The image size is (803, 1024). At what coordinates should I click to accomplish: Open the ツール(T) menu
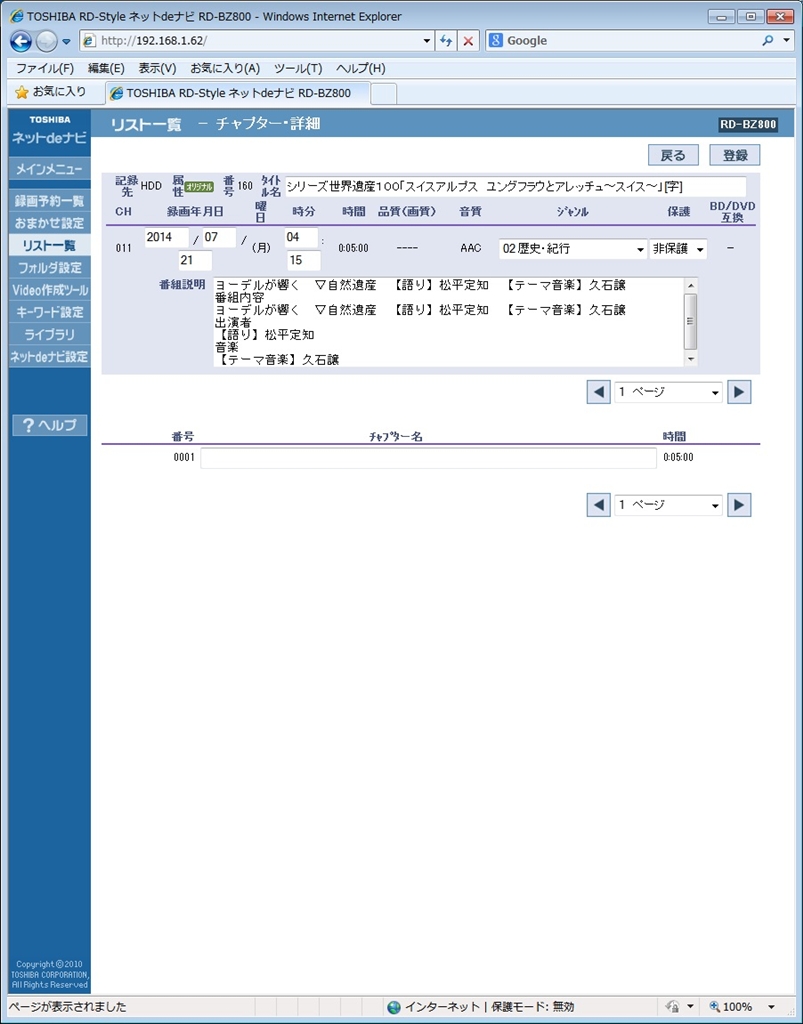click(298, 68)
